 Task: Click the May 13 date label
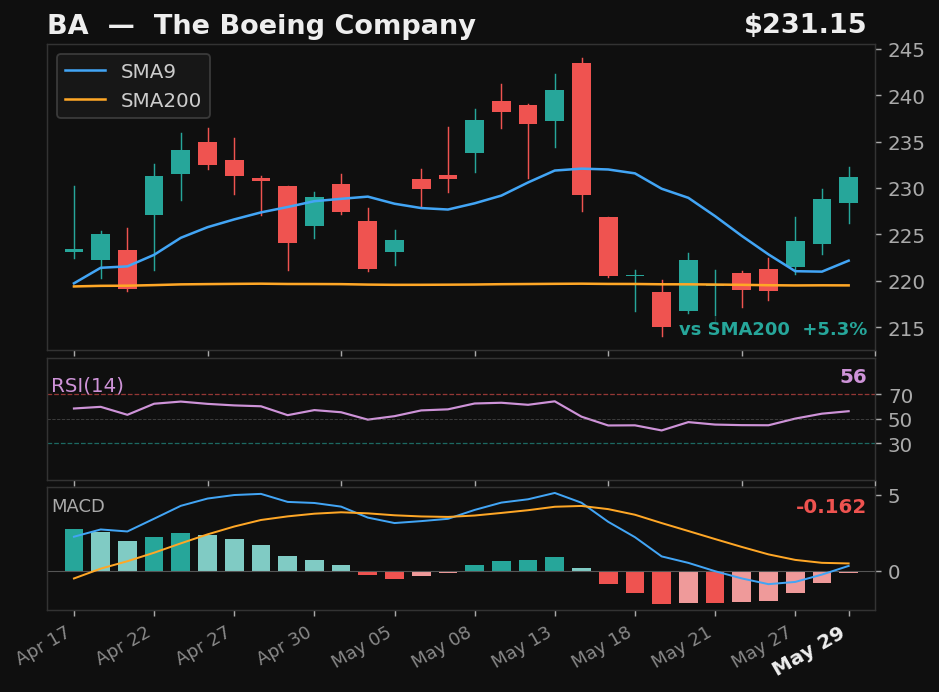coord(521,647)
